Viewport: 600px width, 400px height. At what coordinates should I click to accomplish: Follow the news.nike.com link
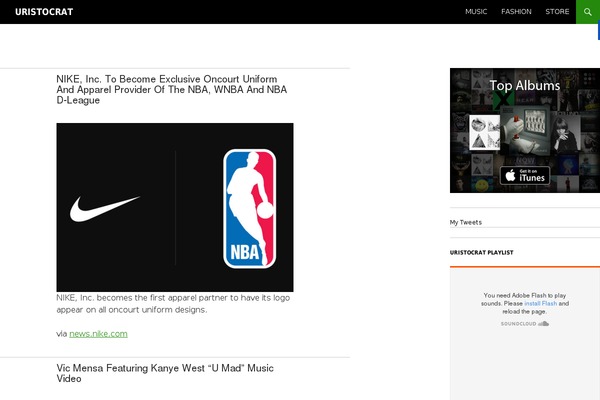98,334
